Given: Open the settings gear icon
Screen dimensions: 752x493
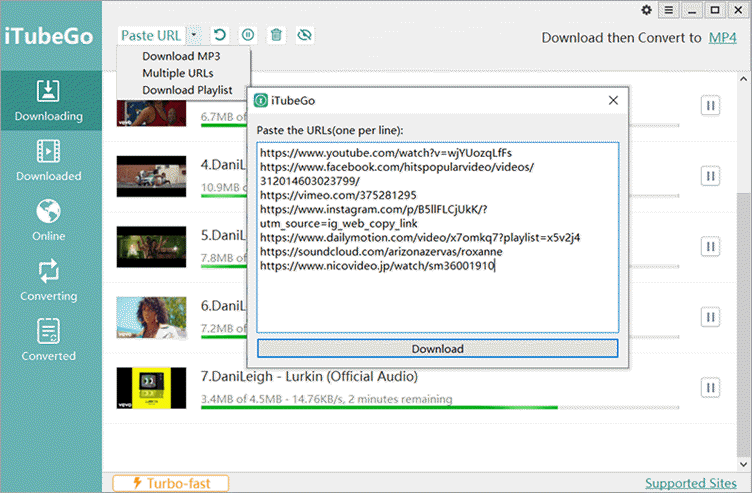Looking at the screenshot, I should click(x=646, y=10).
